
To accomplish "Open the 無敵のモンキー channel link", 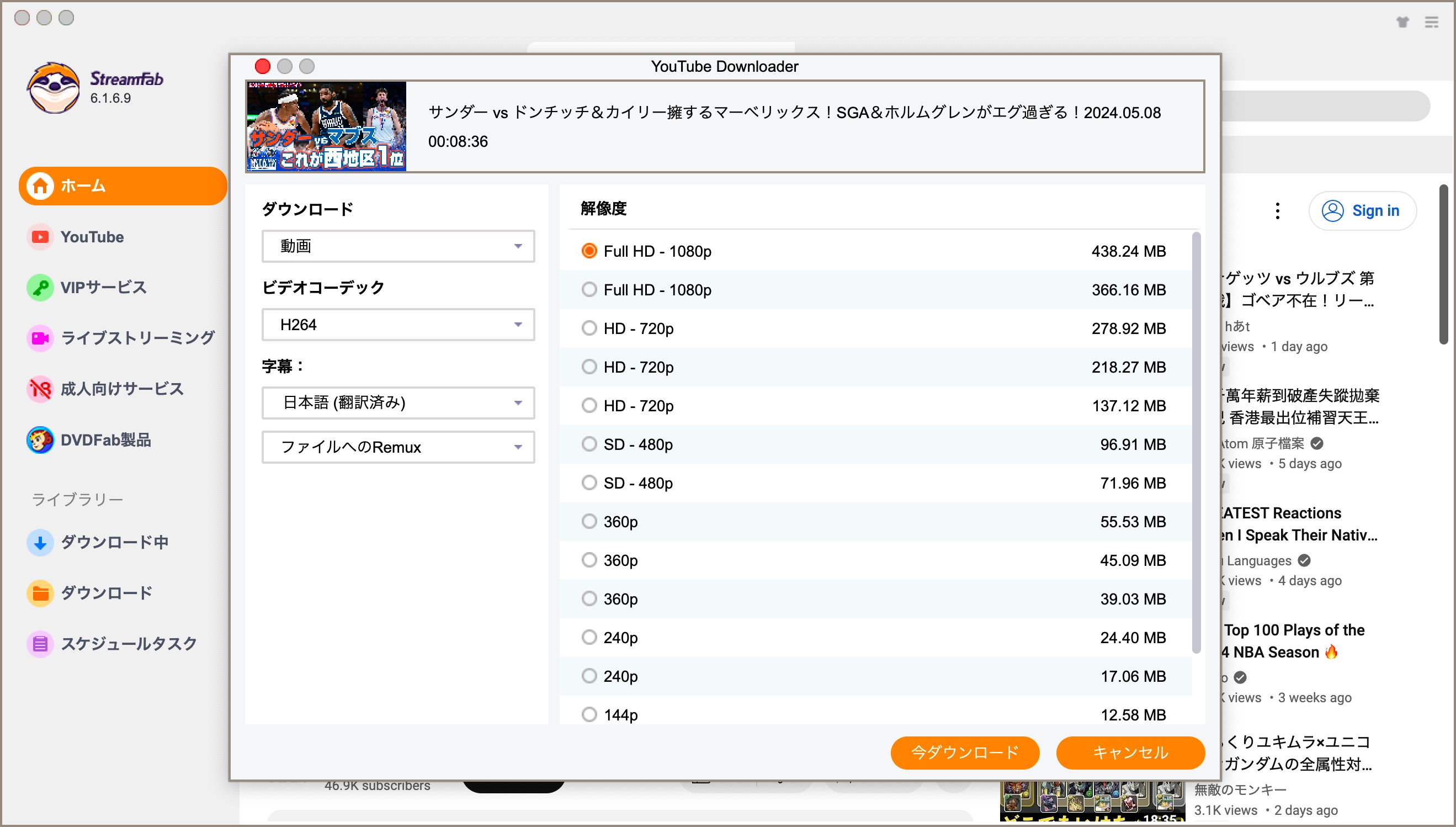I will (1240, 789).
